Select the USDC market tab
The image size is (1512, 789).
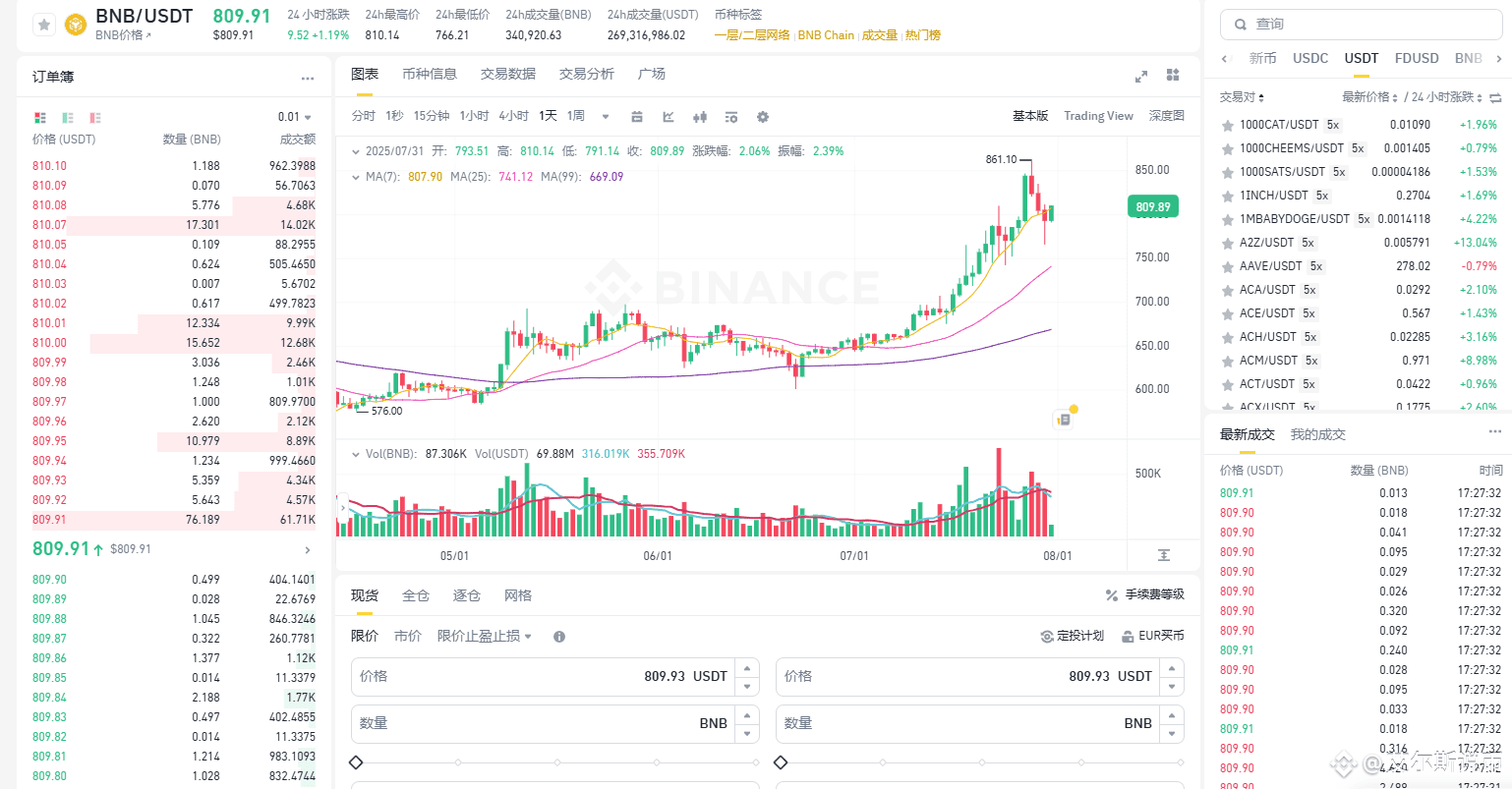click(1310, 58)
